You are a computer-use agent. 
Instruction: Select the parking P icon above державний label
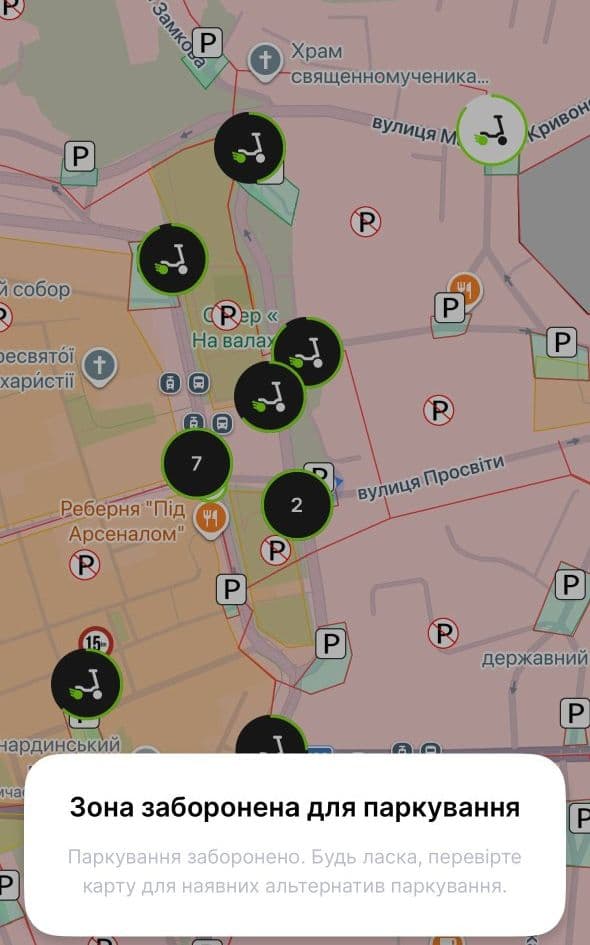(570, 585)
